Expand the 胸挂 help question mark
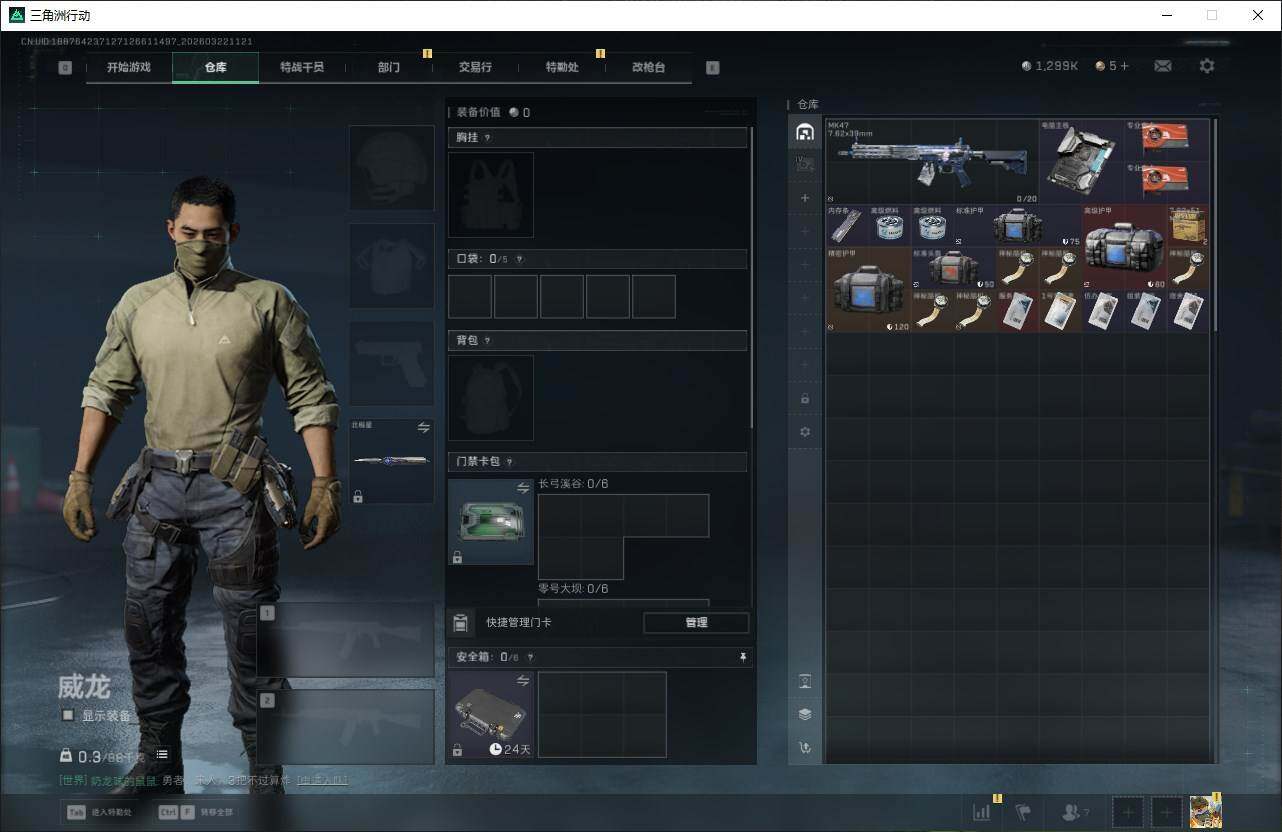The width and height of the screenshot is (1282, 832). click(488, 138)
